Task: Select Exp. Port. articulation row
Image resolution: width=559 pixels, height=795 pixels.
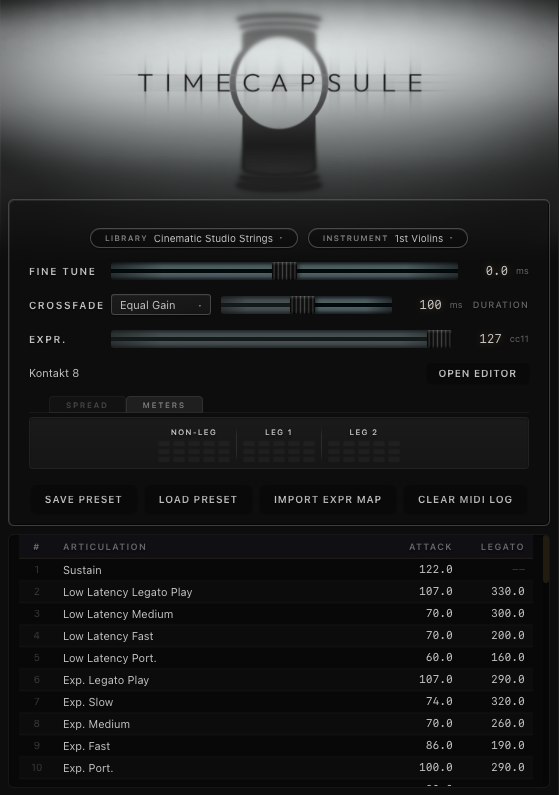Action: tap(276, 768)
